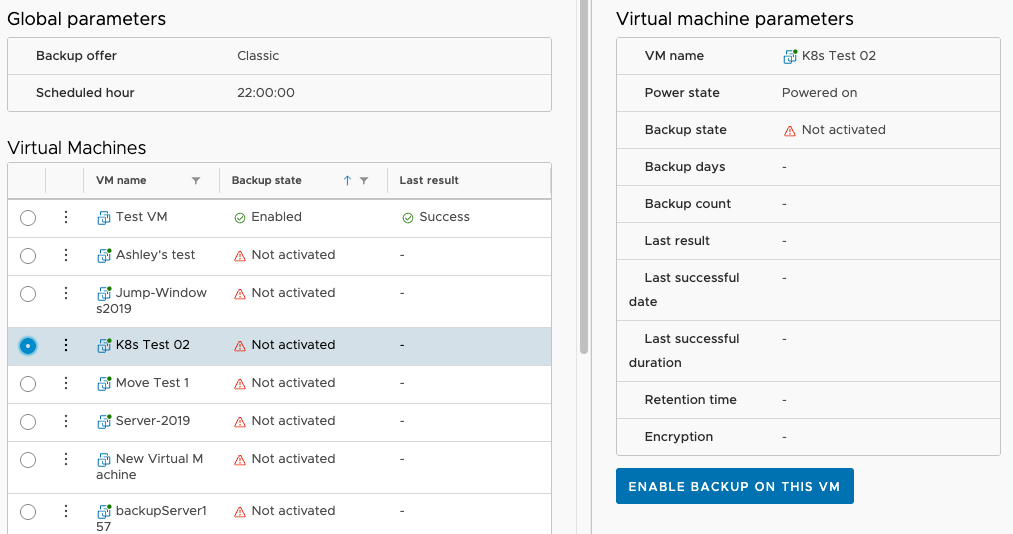The image size is (1013, 534).
Task: Open actions menu for Ashley's test row
Action: (65, 255)
